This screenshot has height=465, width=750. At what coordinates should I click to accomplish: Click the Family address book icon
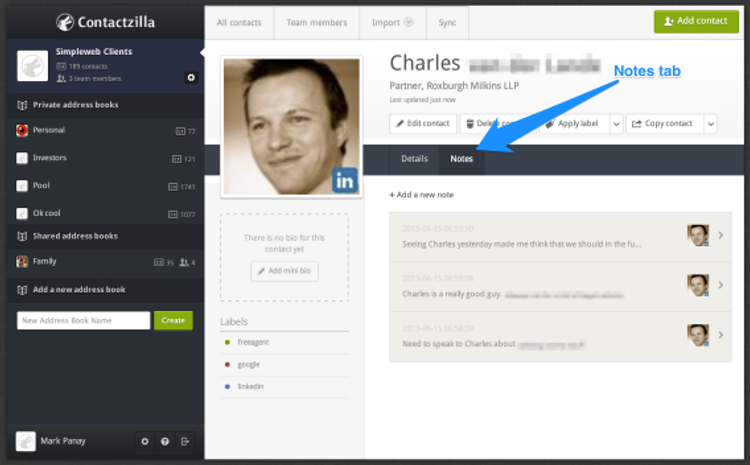[22, 262]
